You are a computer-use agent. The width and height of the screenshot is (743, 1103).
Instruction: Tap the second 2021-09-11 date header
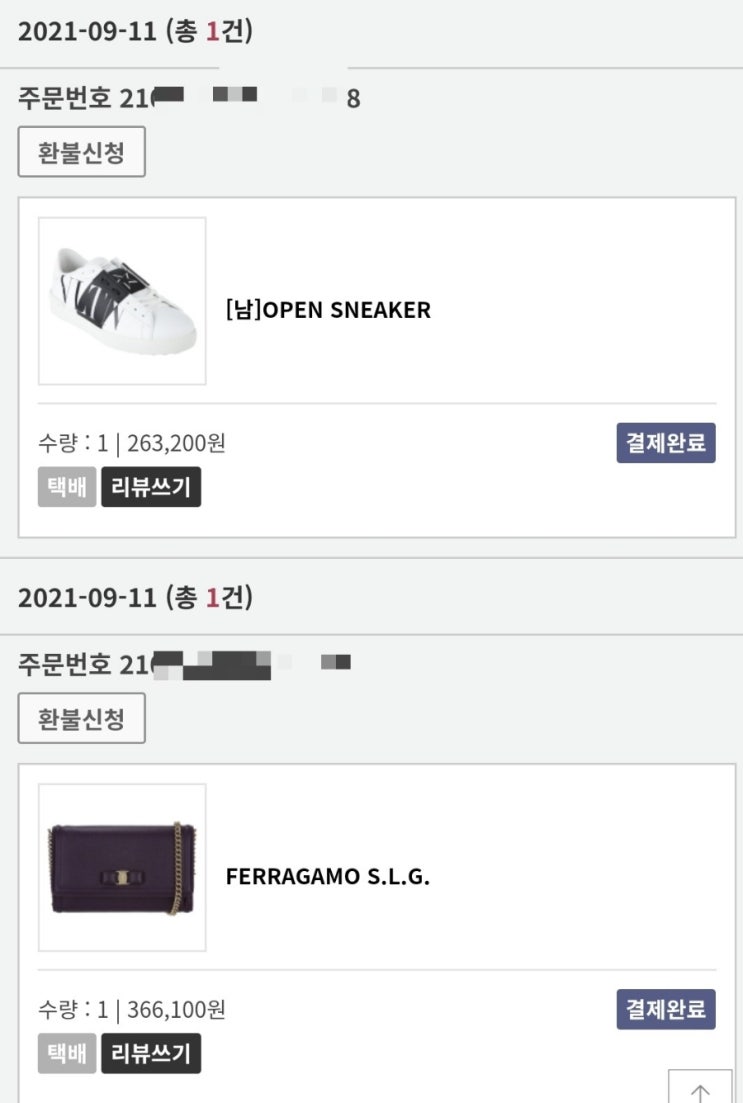tap(135, 598)
